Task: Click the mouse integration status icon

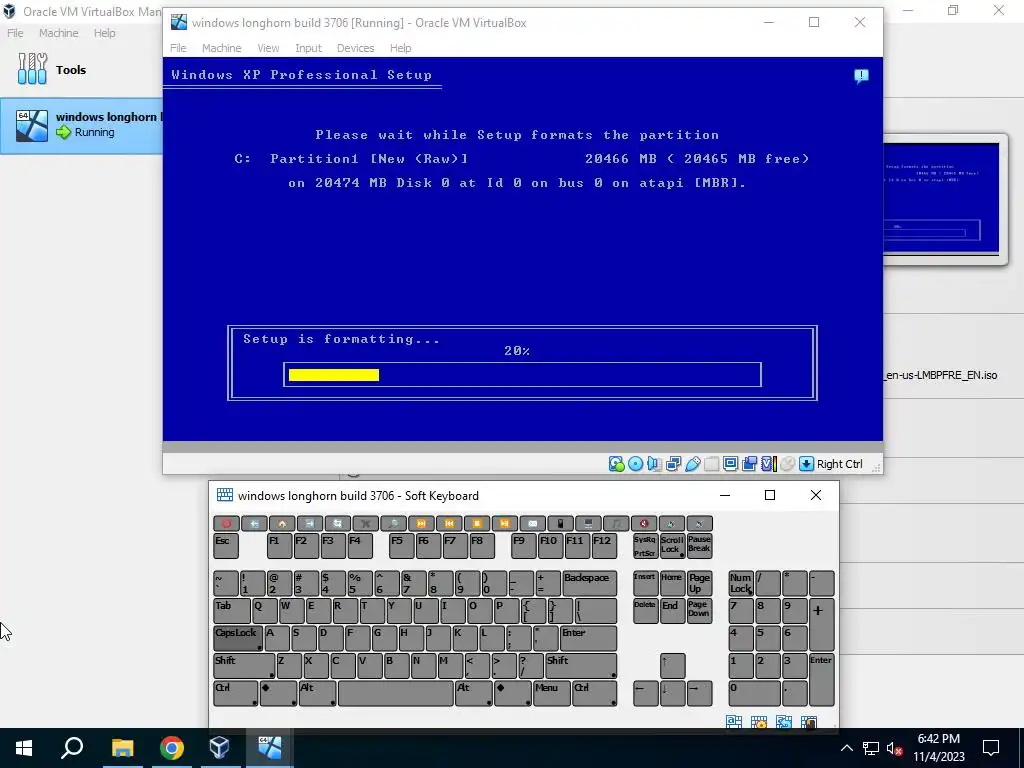Action: click(x=788, y=464)
